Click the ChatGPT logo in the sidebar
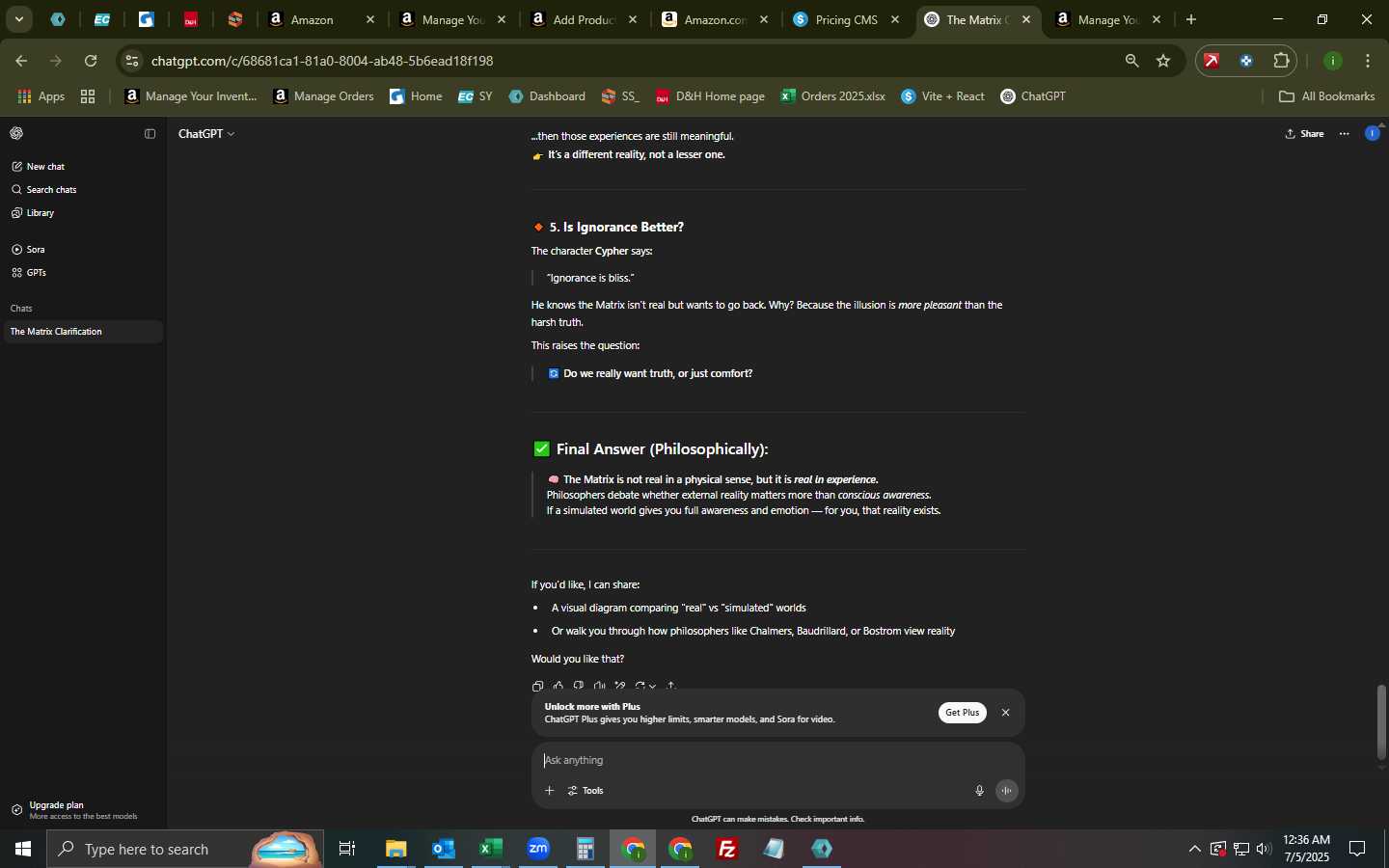The width and height of the screenshot is (1389, 868). coord(16,134)
